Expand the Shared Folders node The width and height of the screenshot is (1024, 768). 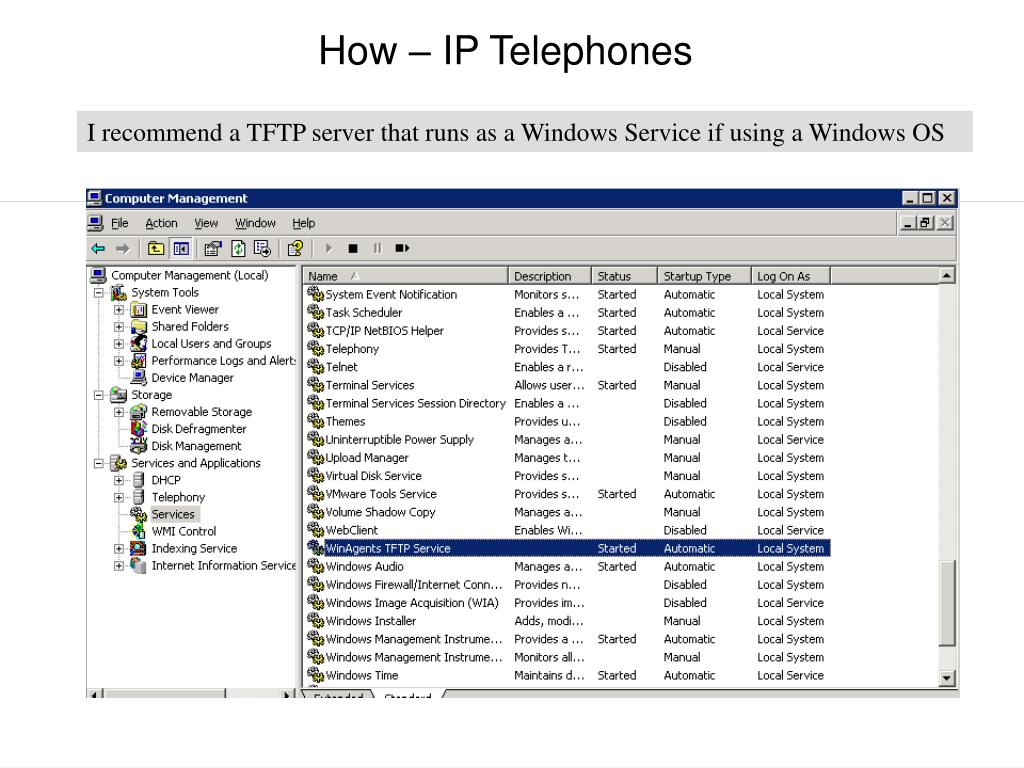coord(119,327)
